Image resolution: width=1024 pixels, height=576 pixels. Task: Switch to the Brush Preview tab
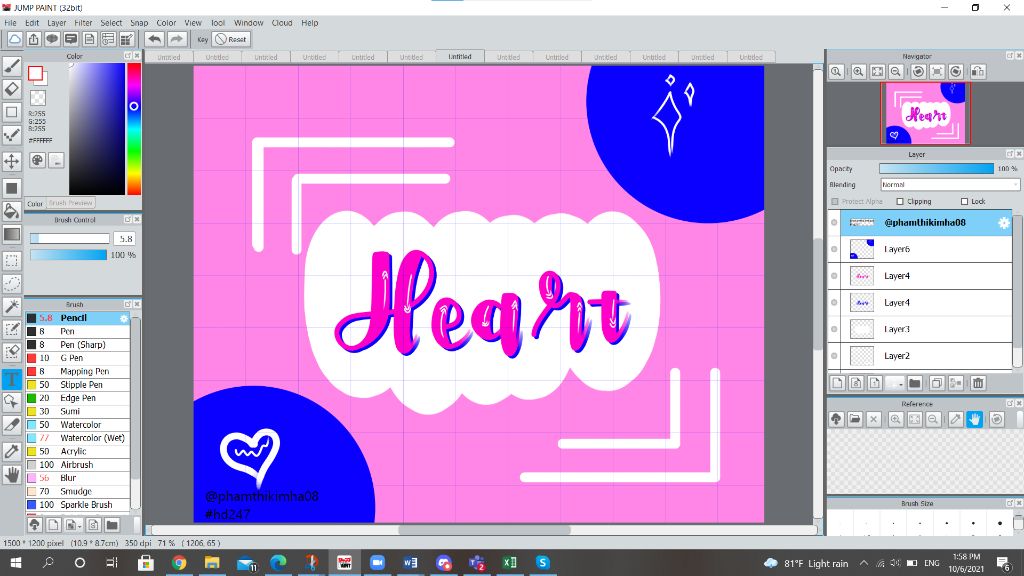71,203
